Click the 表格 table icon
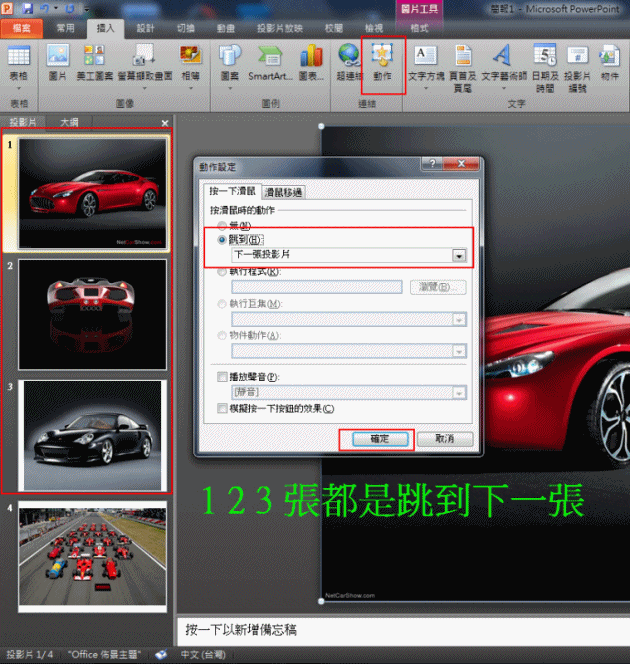Image resolution: width=630 pixels, height=664 pixels. click(18, 61)
